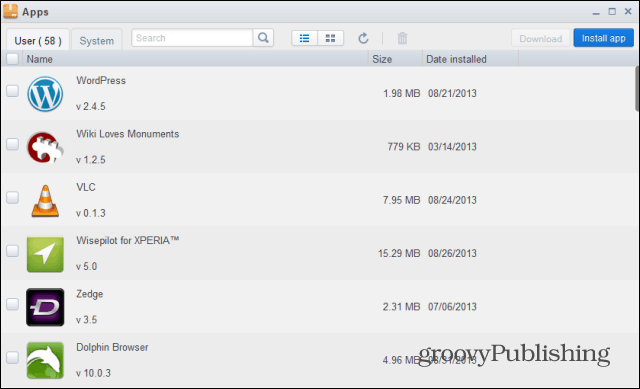The image size is (640, 389).
Task: Check the WordPress row checkbox
Action: [13, 91]
